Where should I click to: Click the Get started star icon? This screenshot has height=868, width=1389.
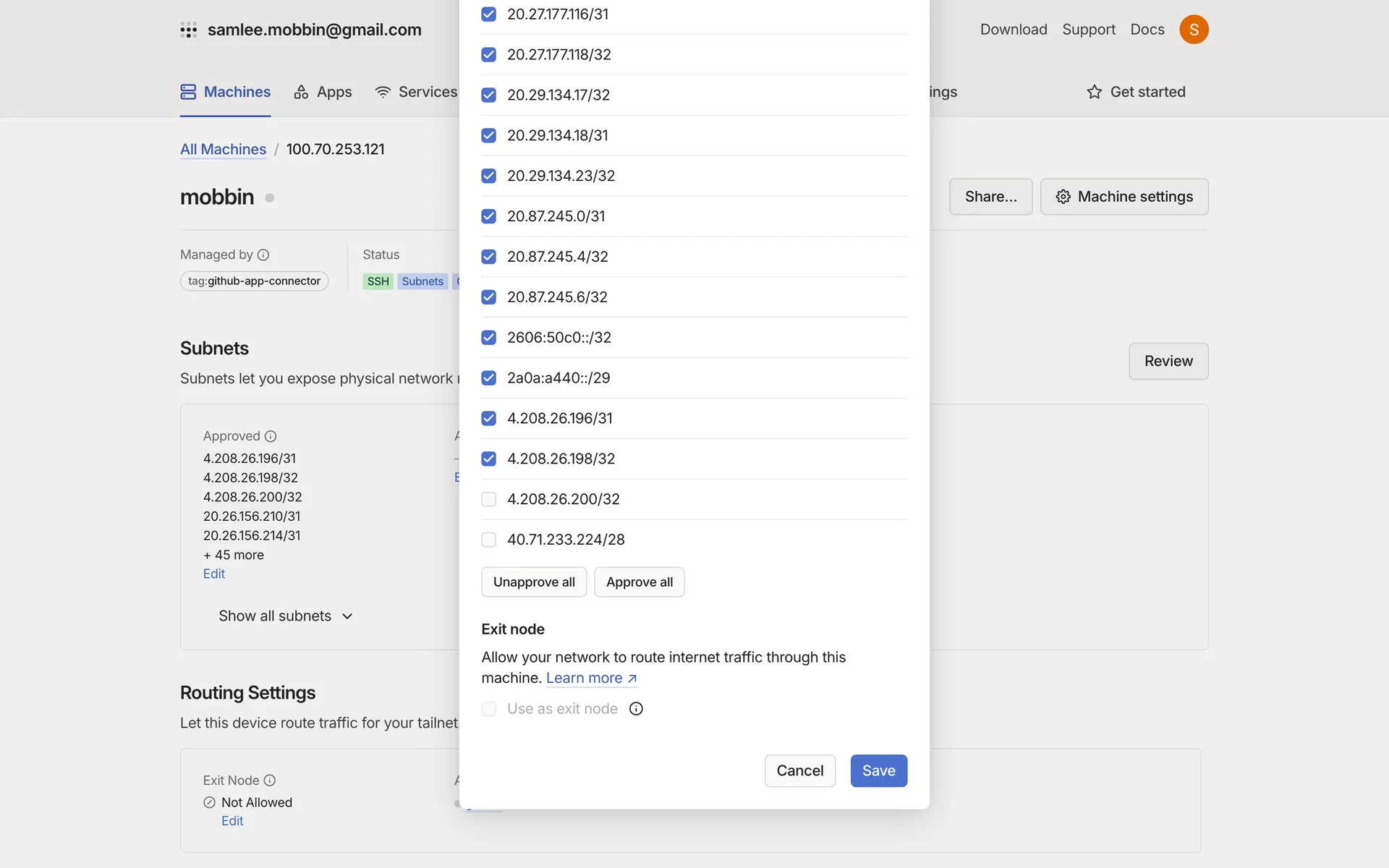pos(1094,92)
